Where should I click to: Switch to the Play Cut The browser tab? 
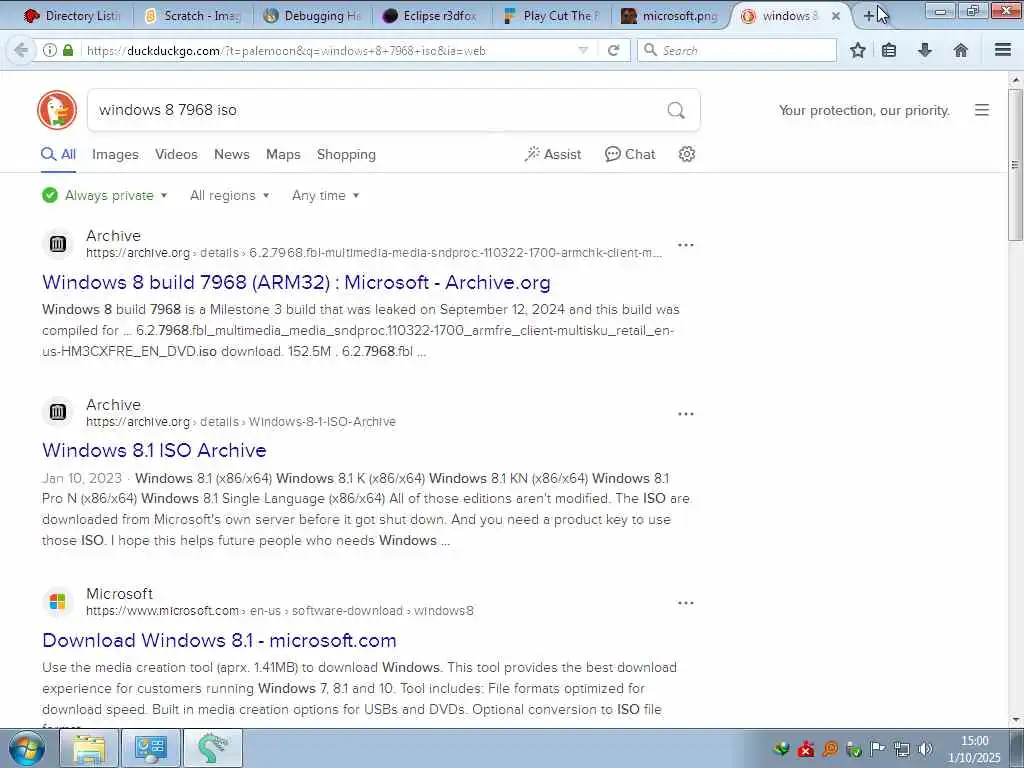click(x=552, y=16)
